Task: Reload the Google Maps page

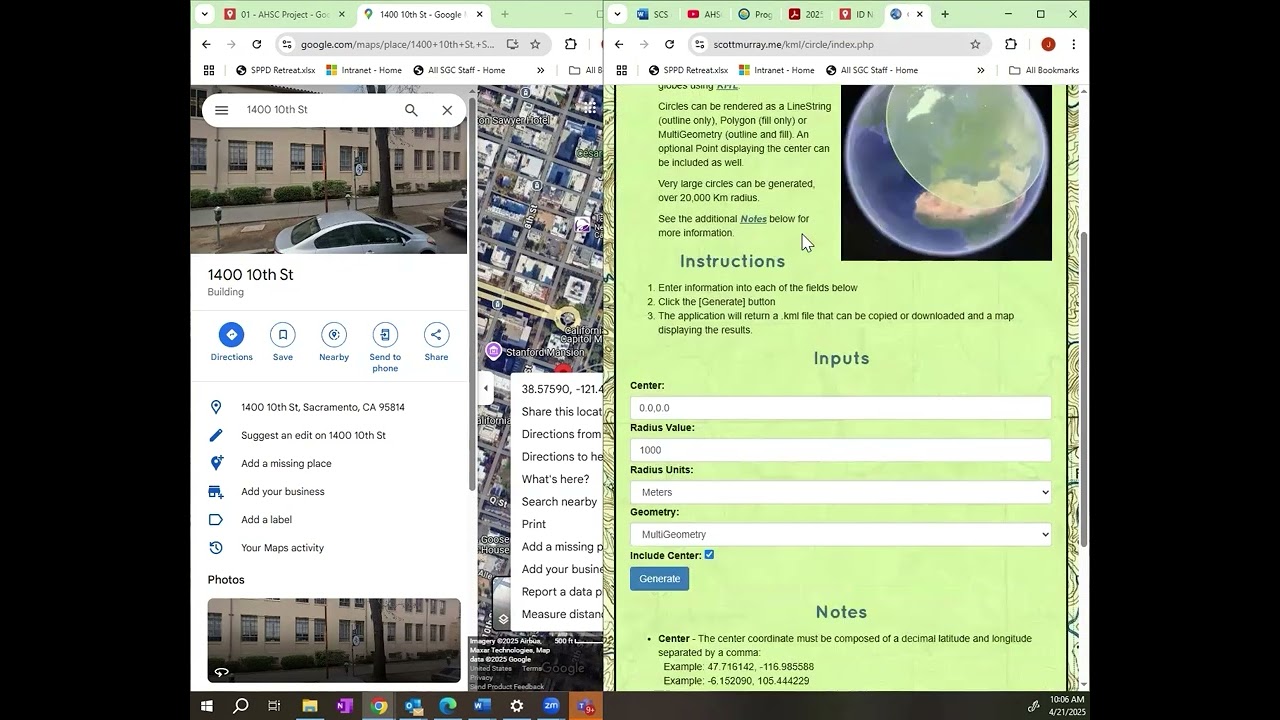Action: click(257, 44)
